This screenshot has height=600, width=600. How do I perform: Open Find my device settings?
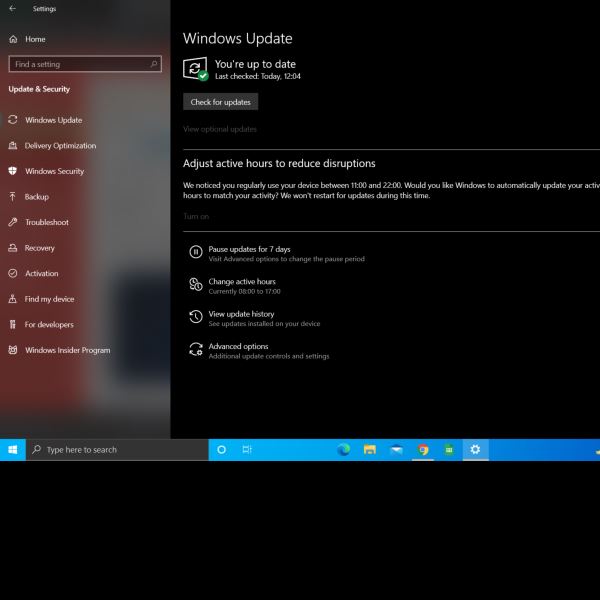pyautogui.click(x=49, y=299)
